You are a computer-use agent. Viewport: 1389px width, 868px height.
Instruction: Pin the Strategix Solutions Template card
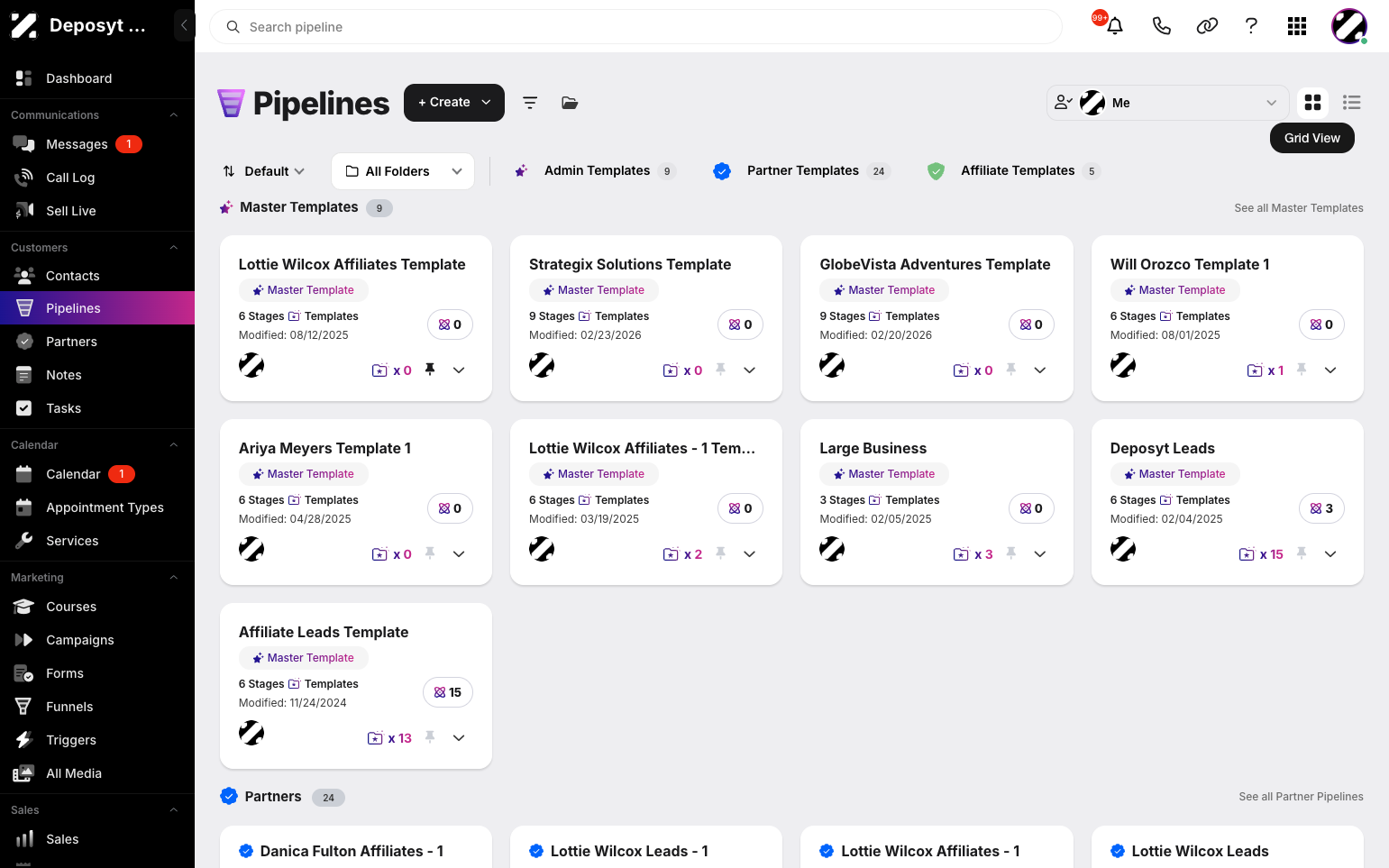721,370
